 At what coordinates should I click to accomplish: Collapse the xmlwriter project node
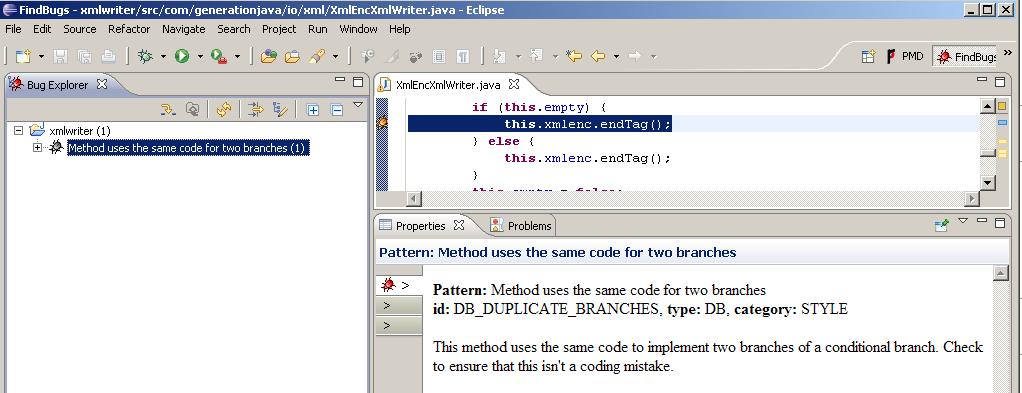click(x=18, y=130)
